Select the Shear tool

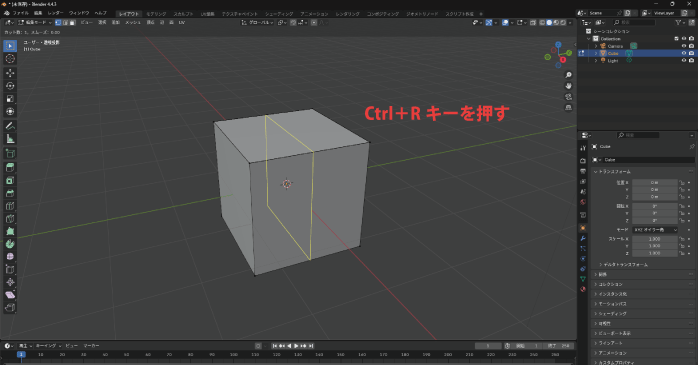tap(10, 295)
